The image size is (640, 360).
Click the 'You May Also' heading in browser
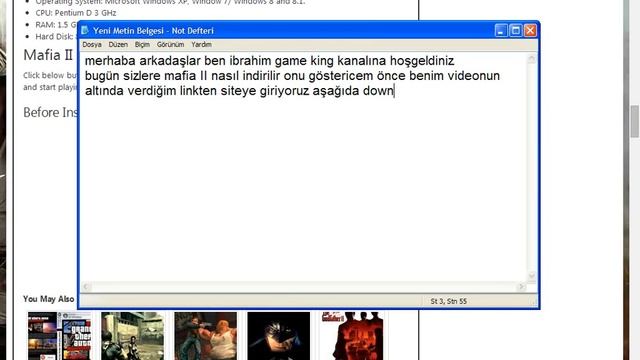(49, 299)
